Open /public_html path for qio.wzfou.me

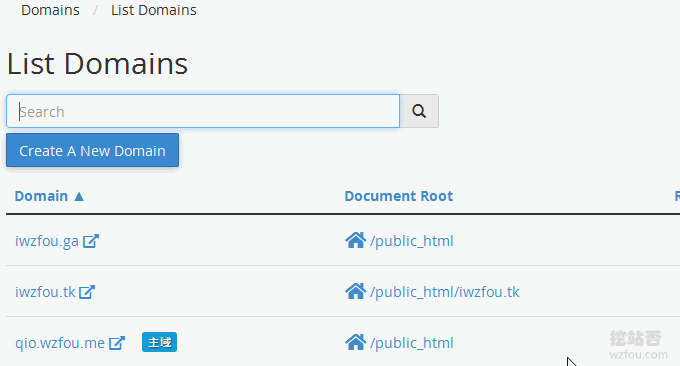click(412, 343)
